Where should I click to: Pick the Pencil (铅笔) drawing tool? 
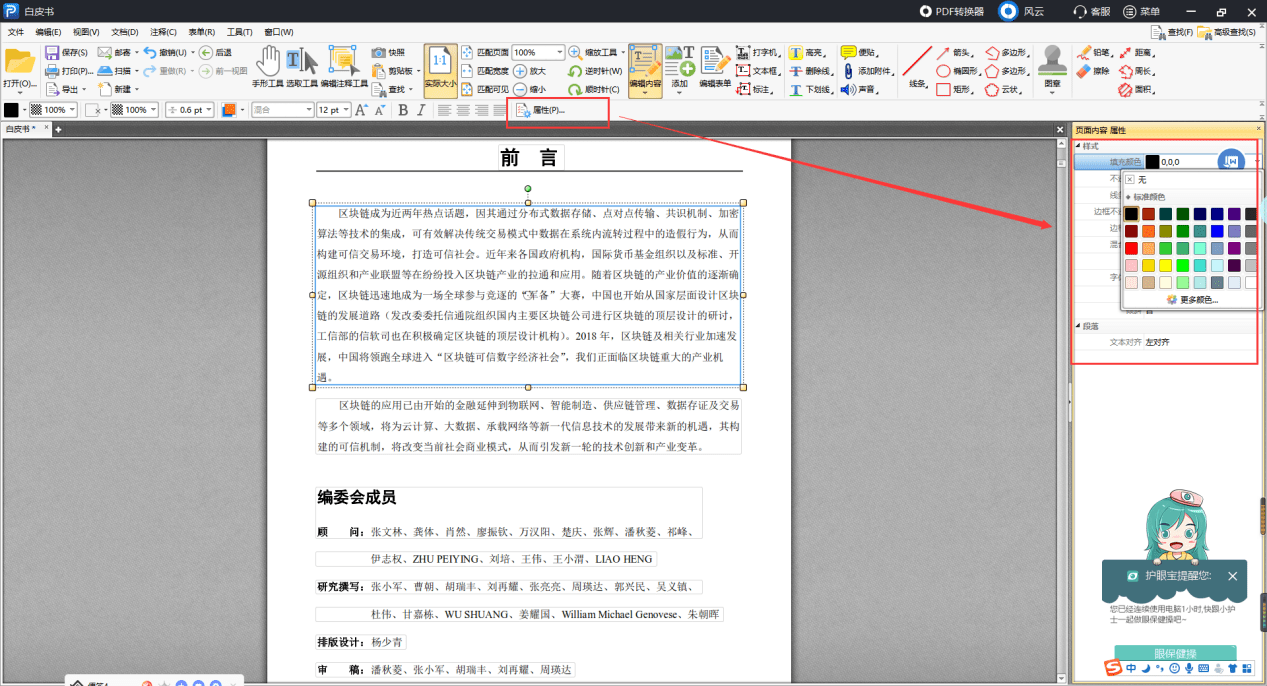click(1092, 52)
